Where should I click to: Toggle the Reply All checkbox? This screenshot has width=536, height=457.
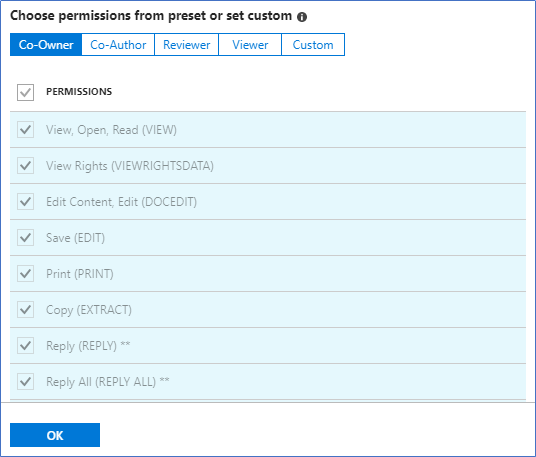(26, 381)
